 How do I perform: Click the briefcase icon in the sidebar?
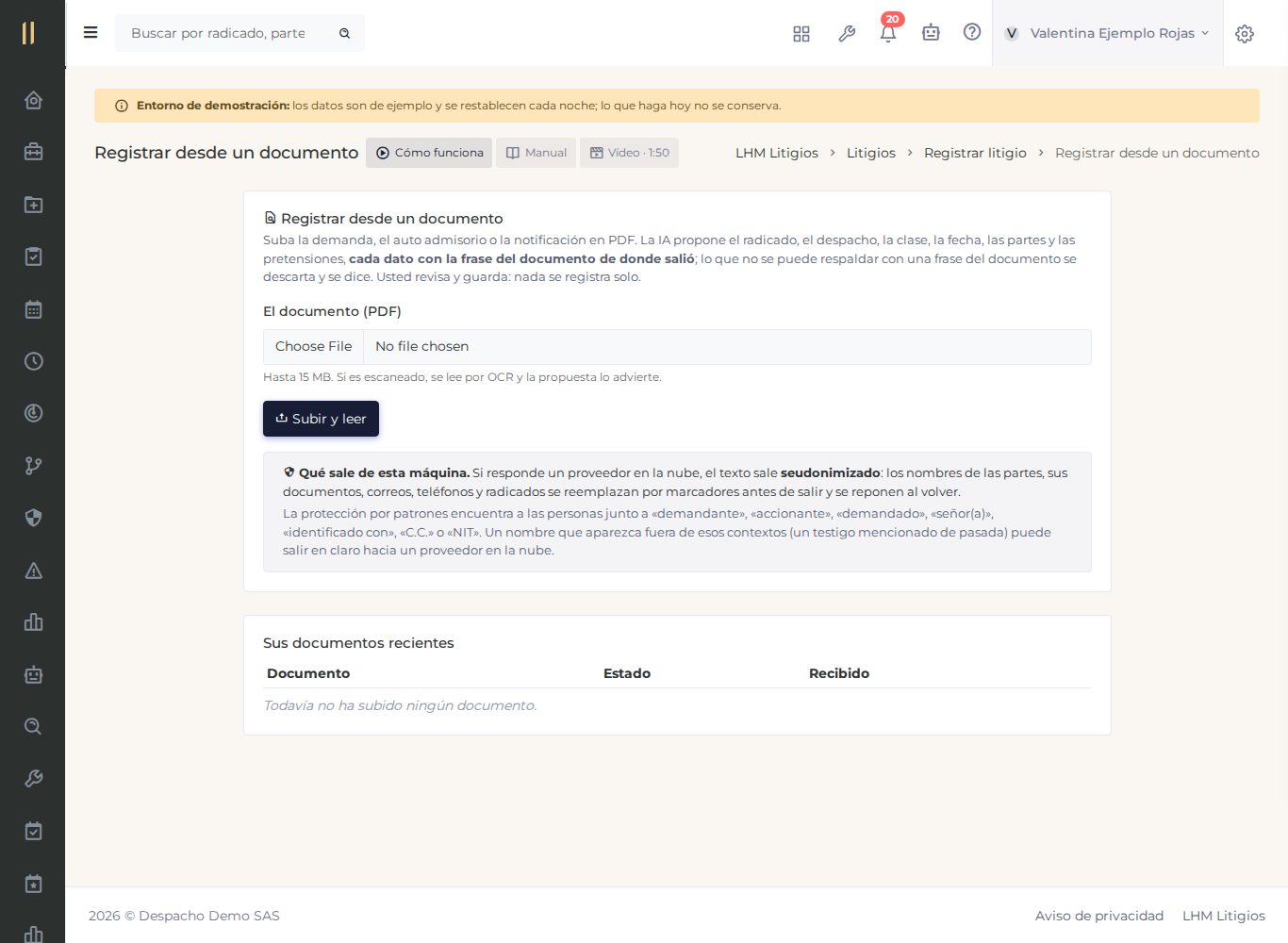tap(33, 152)
